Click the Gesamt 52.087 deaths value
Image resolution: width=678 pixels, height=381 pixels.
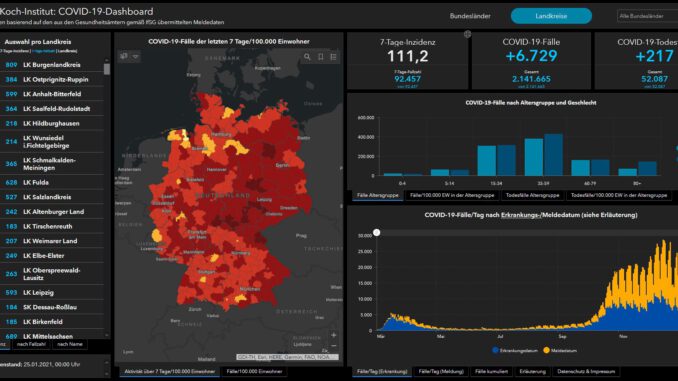point(654,79)
